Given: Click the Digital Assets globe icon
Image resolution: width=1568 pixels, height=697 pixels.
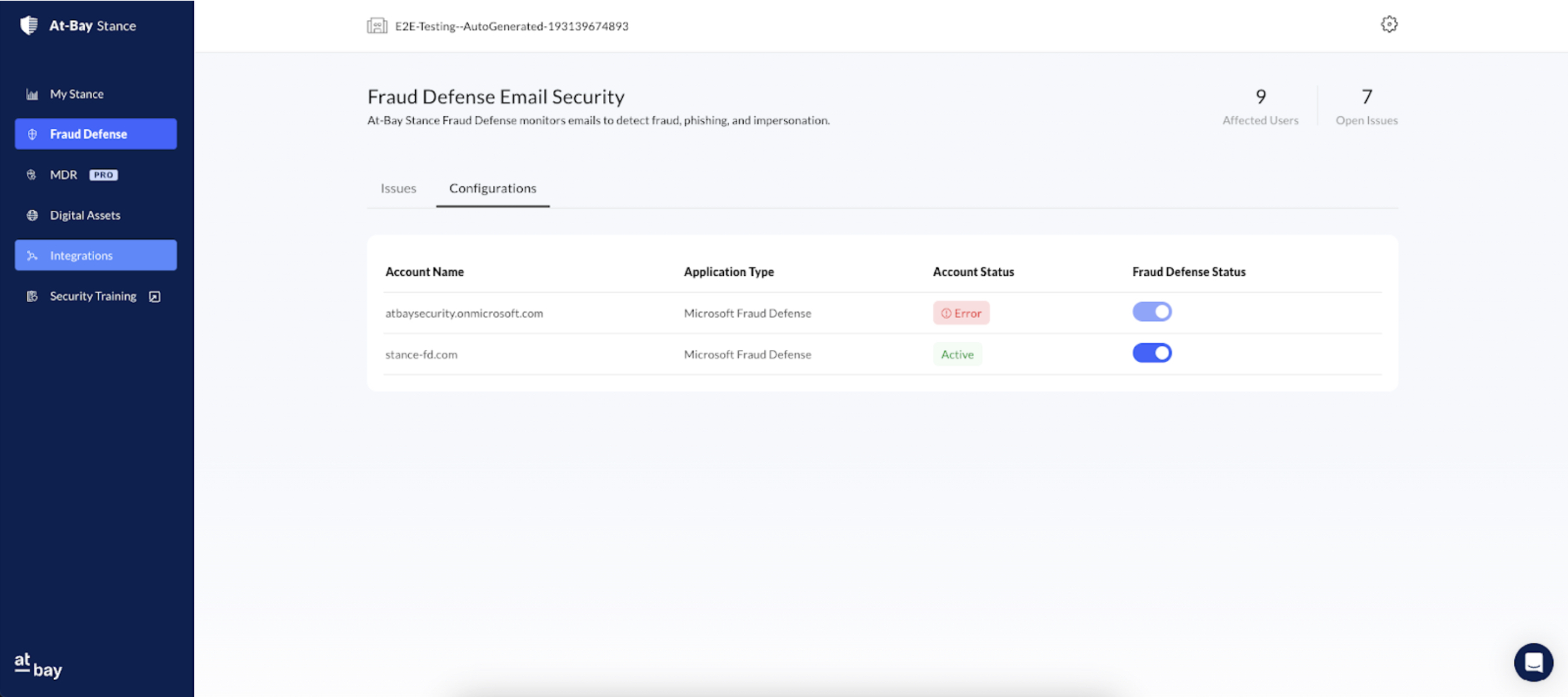Looking at the screenshot, I should coord(32,215).
